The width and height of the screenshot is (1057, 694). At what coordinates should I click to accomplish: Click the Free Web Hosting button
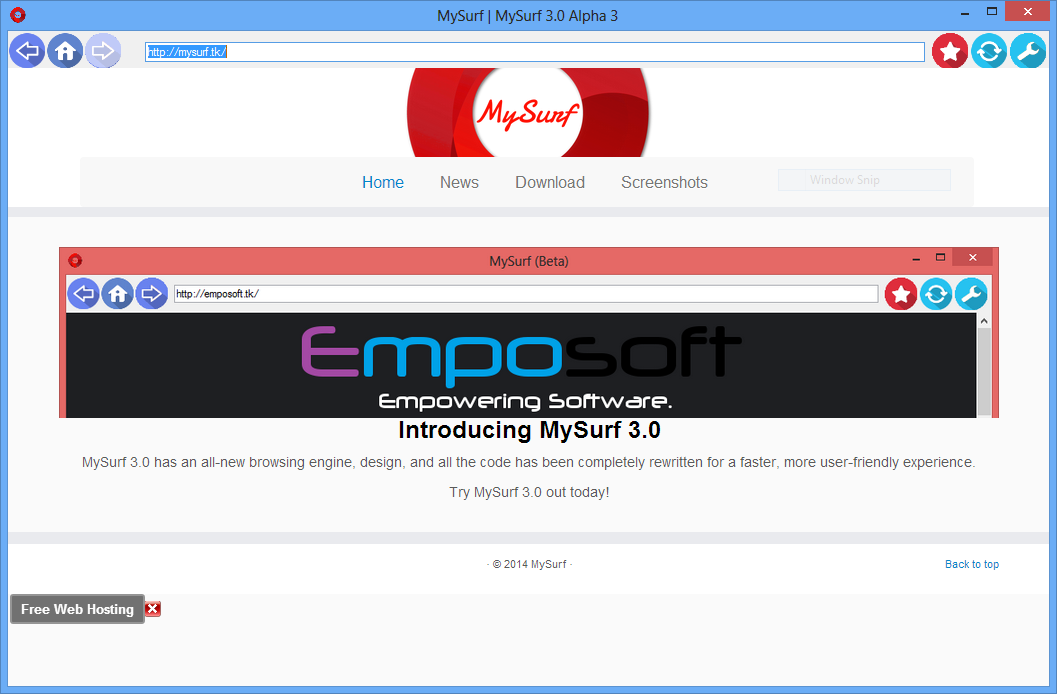[78, 609]
